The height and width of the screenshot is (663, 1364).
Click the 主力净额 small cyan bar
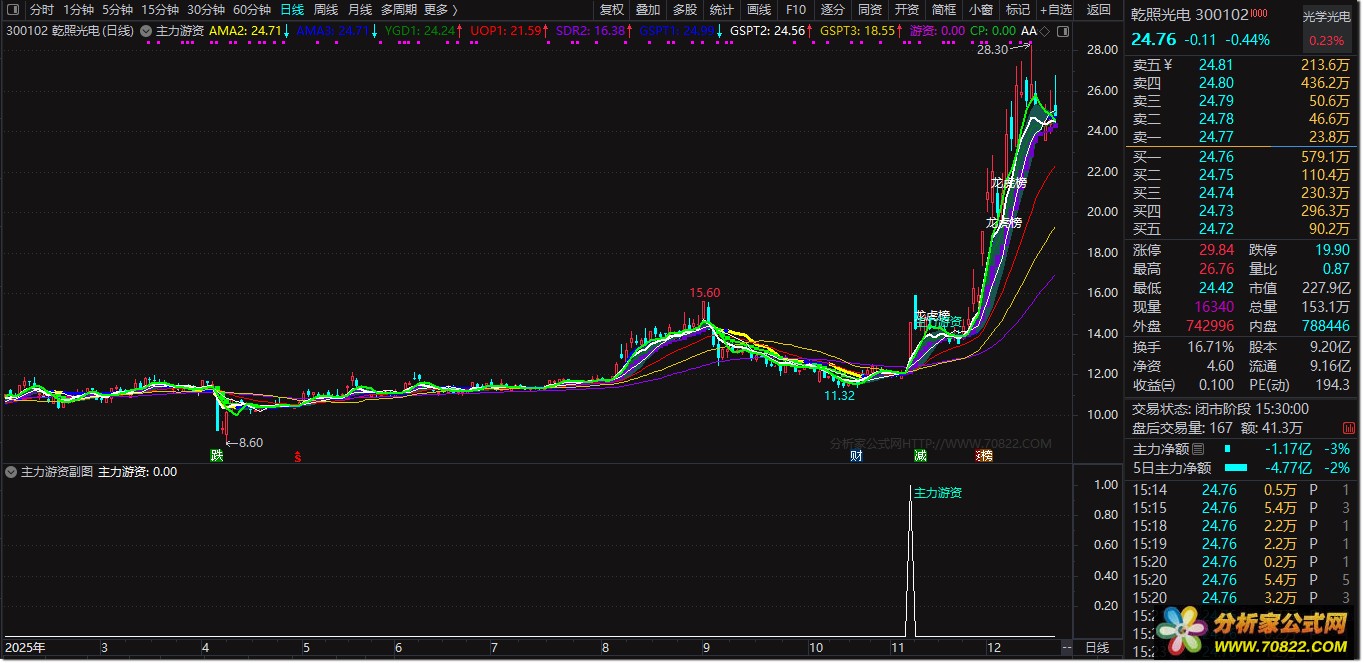(1228, 449)
